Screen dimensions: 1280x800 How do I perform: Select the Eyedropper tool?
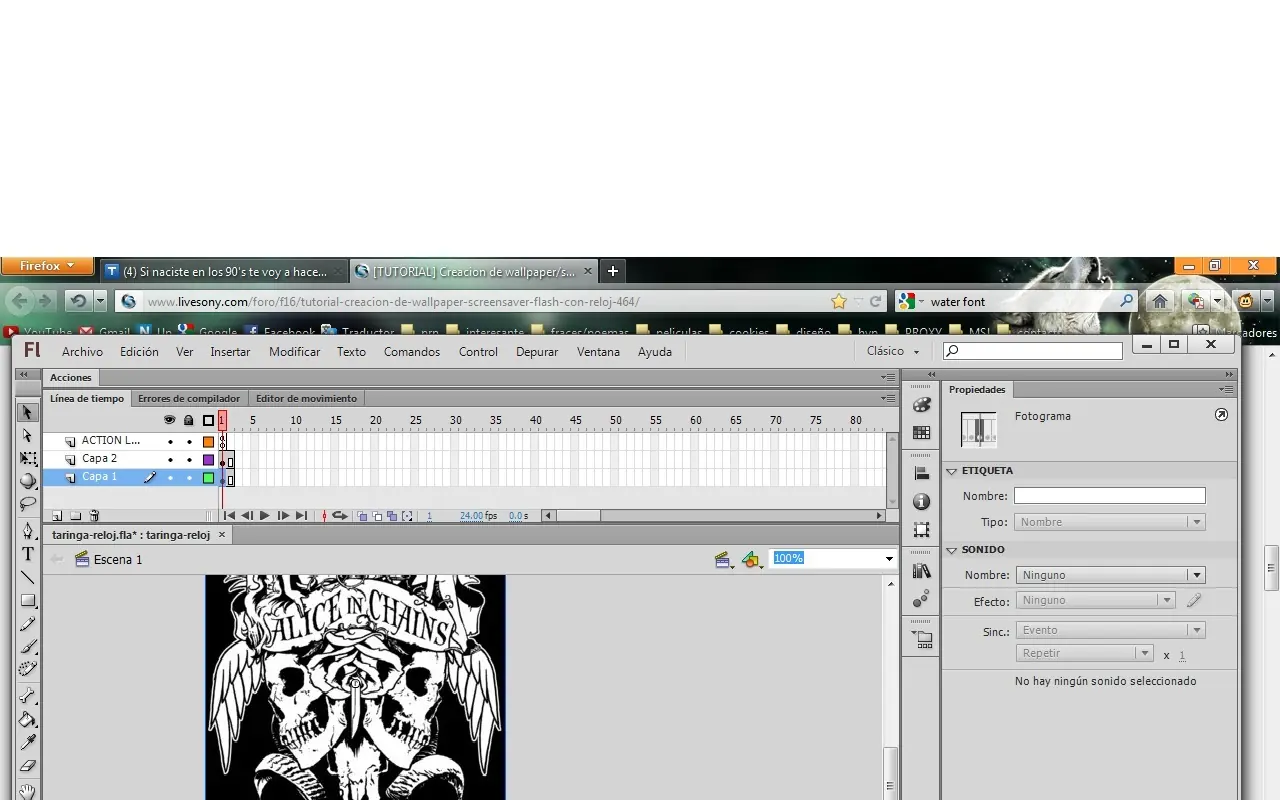click(x=28, y=742)
